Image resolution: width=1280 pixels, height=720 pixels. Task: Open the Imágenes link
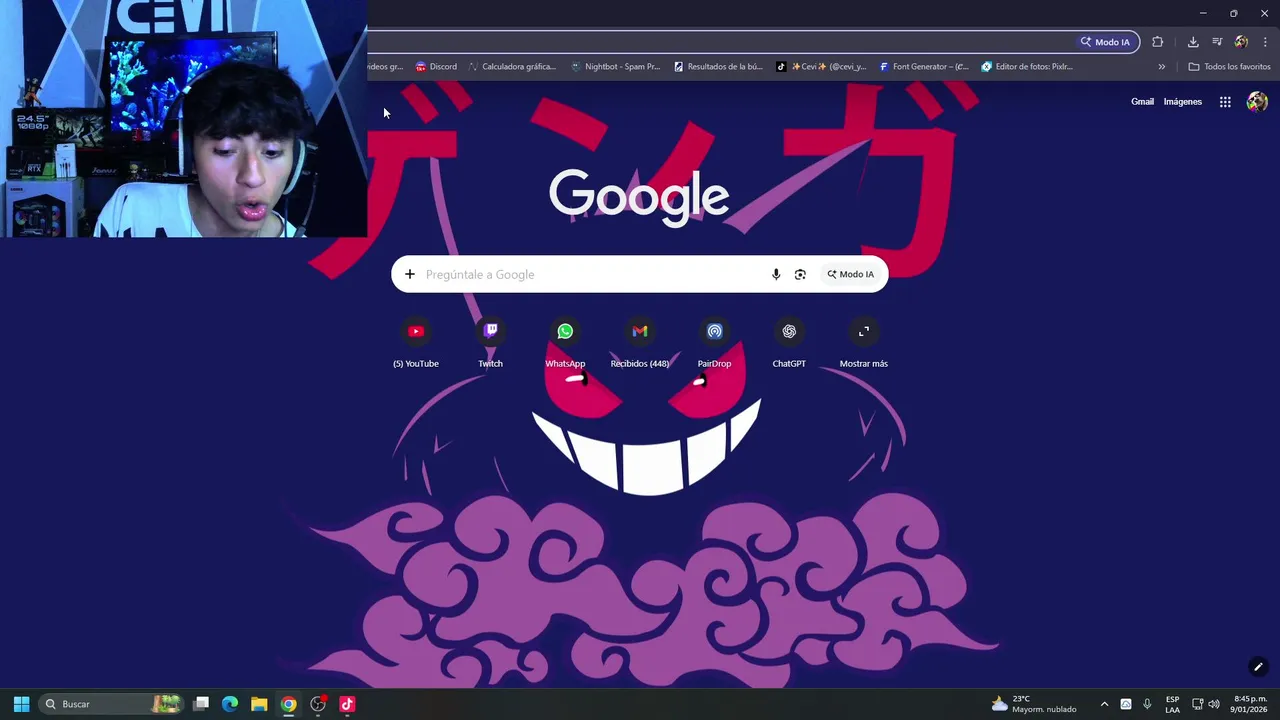coord(1183,102)
